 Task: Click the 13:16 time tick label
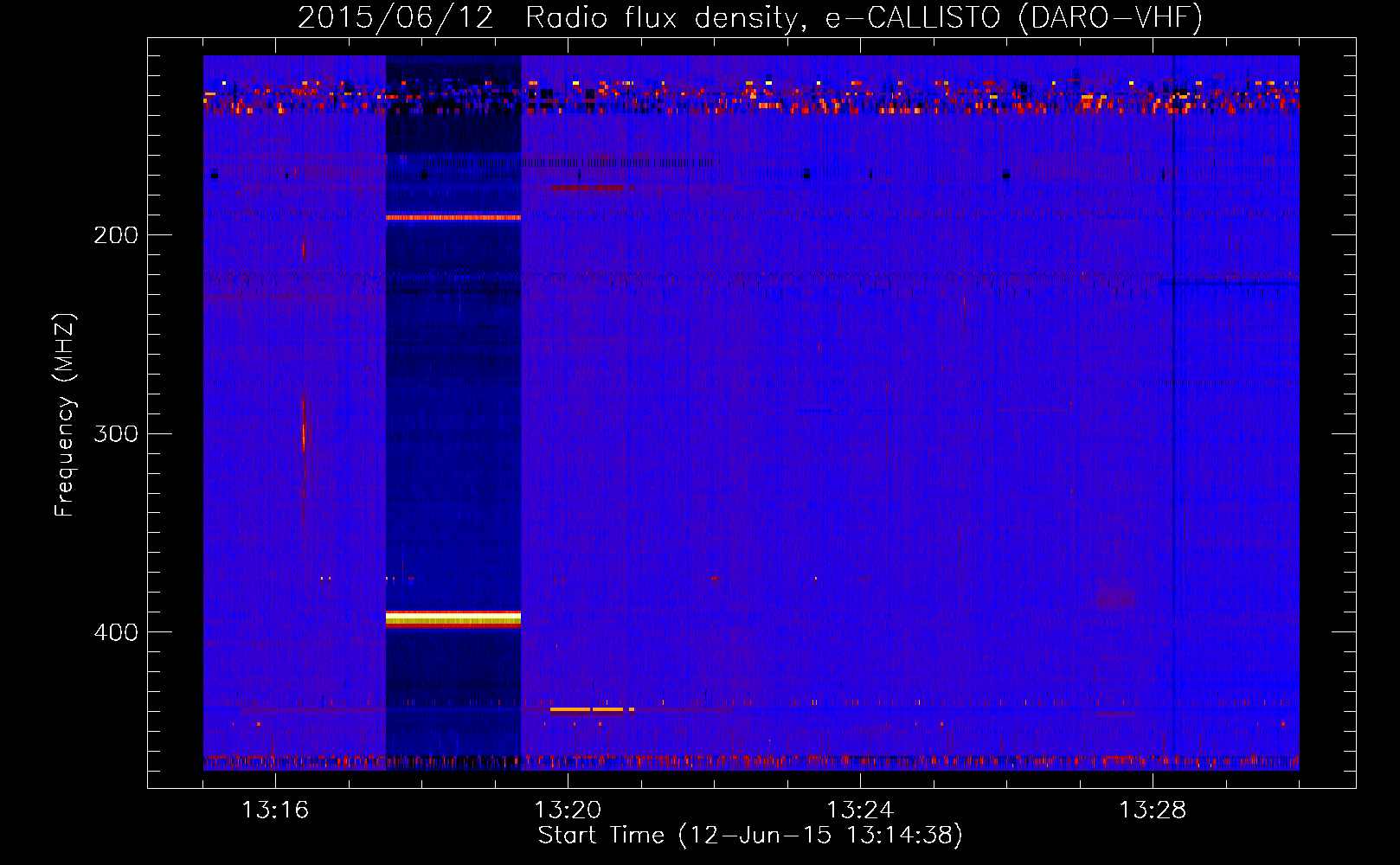pos(275,810)
